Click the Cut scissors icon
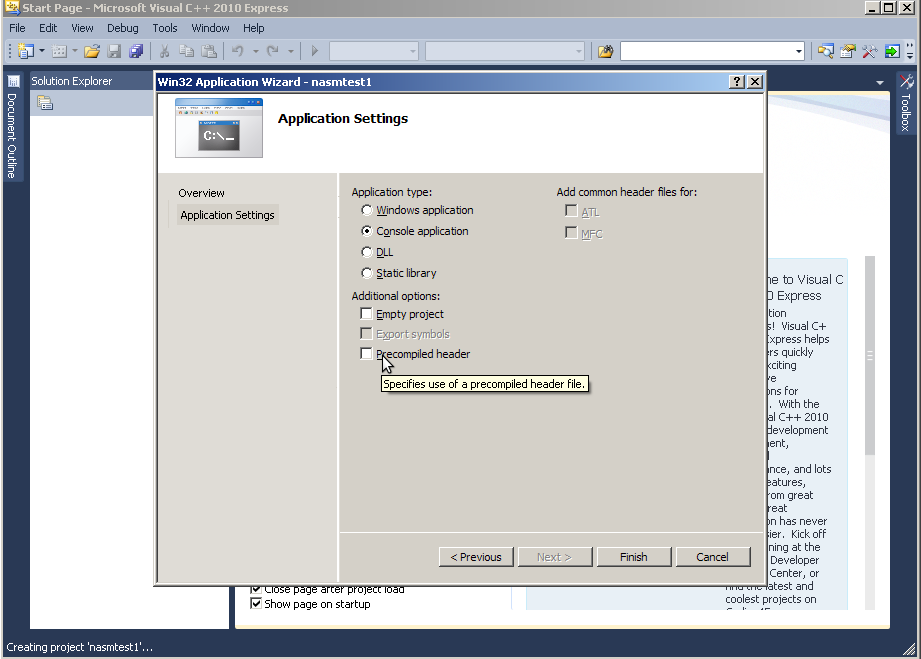Screen dimensions: 921x659 tap(164, 51)
